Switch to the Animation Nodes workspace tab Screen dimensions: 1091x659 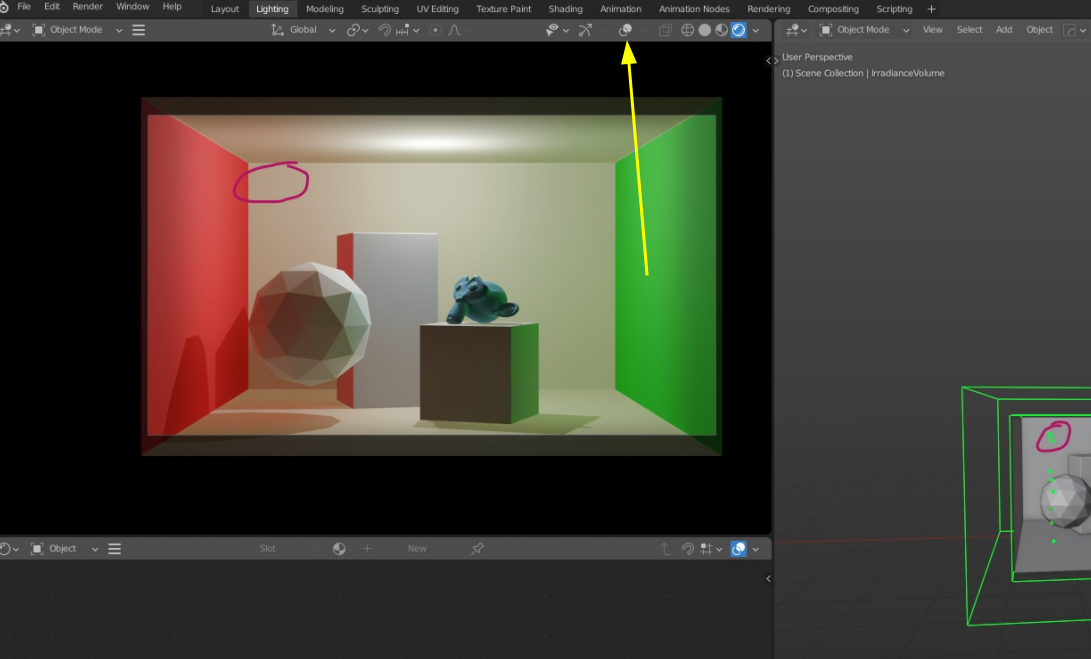(x=694, y=9)
